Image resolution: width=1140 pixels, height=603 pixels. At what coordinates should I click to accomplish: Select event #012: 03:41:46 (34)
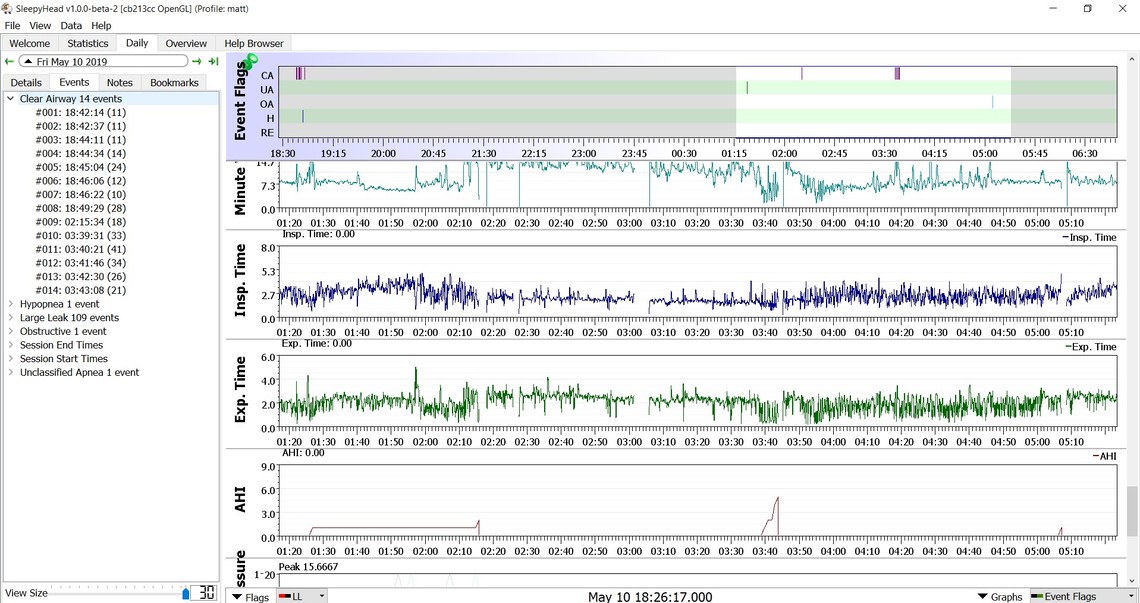pos(81,263)
